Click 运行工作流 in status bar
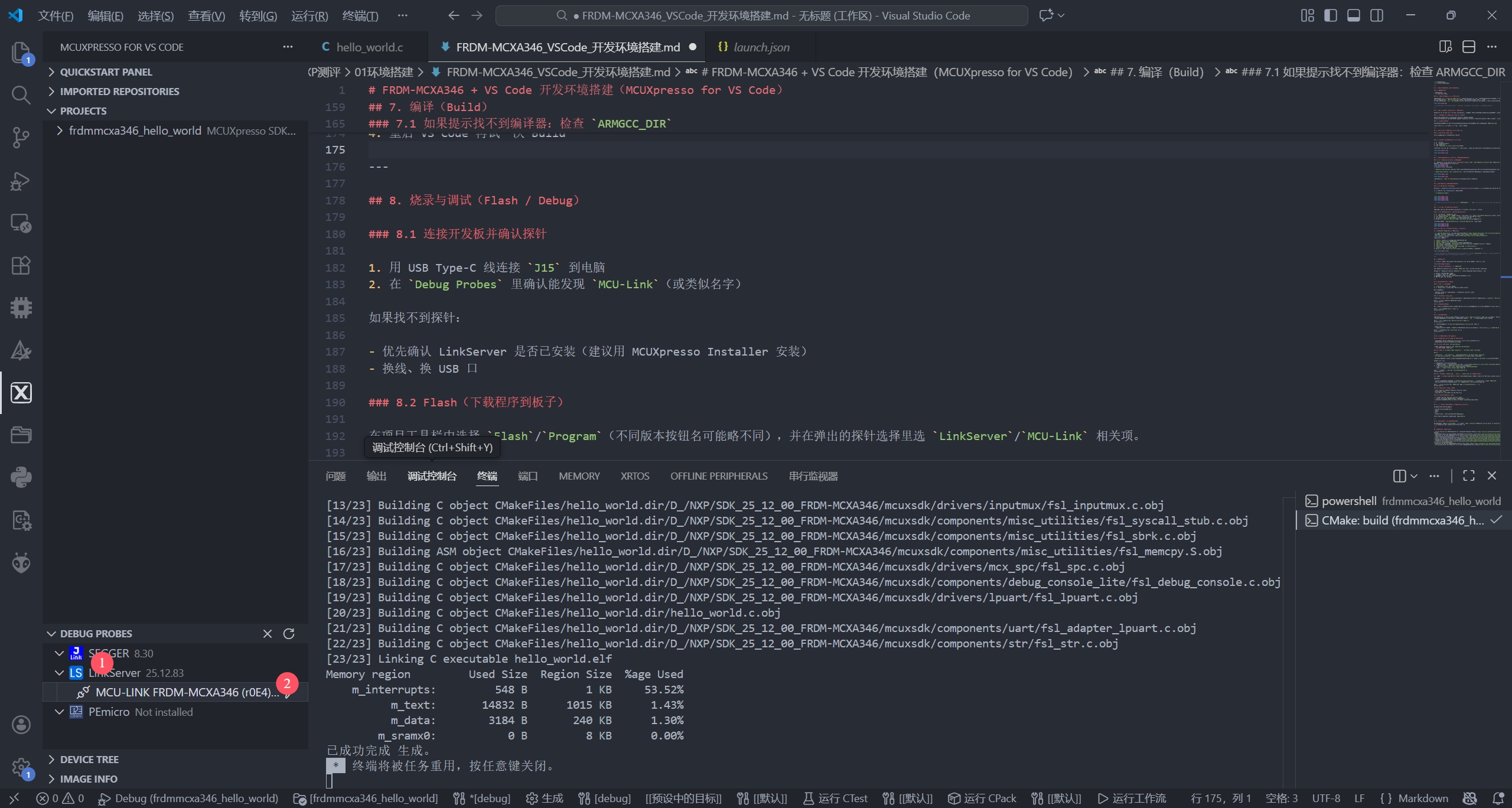The image size is (1512, 808). pos(1132,799)
